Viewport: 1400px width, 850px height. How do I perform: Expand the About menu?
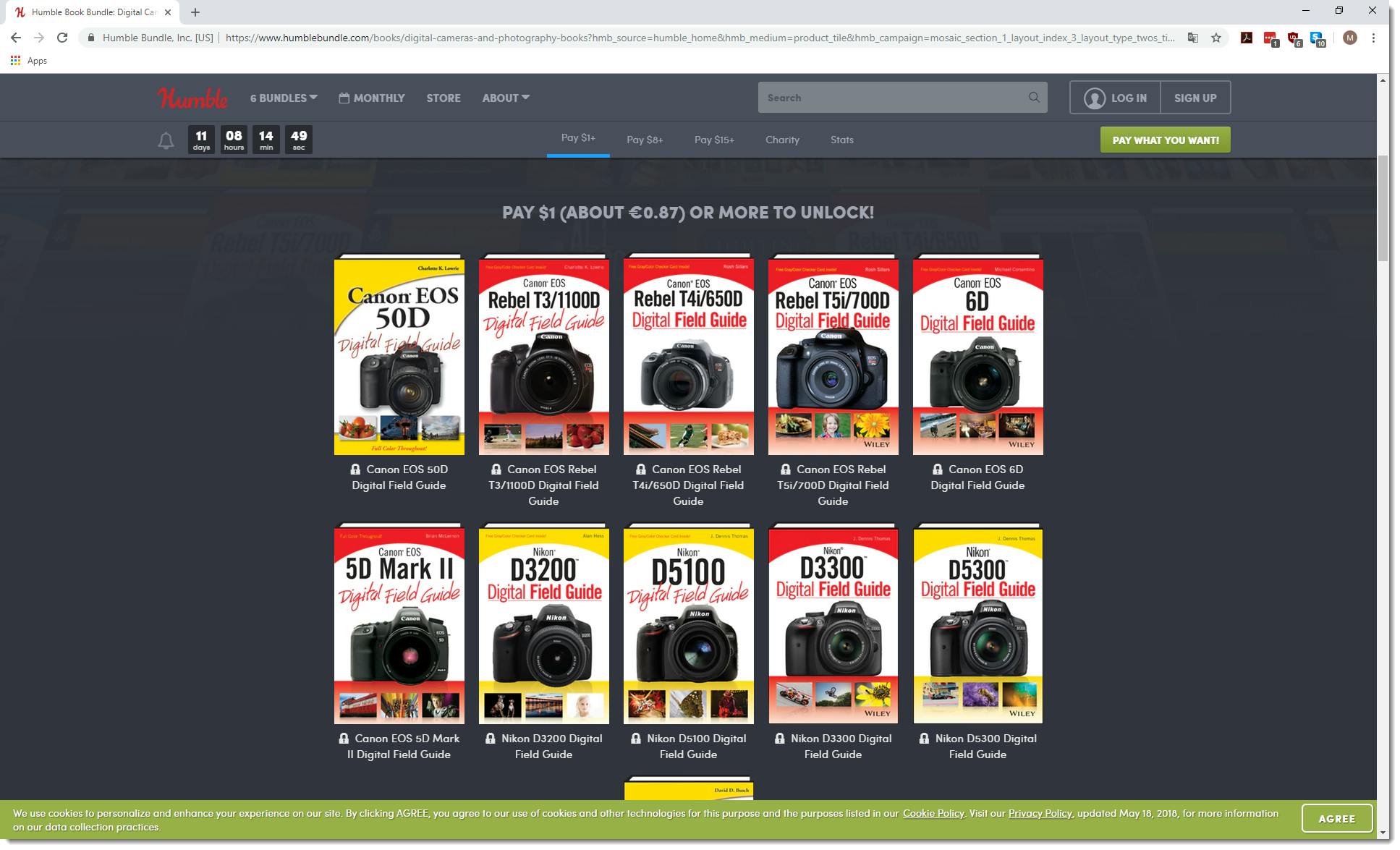(506, 98)
